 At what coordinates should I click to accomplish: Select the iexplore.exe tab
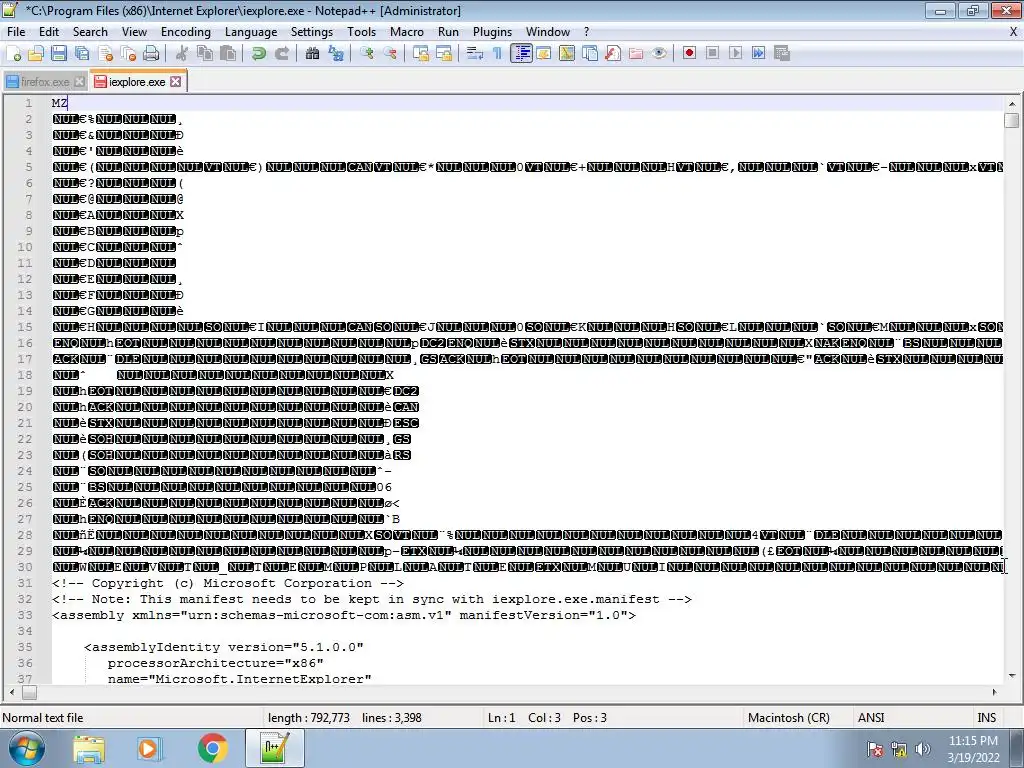(x=138, y=82)
